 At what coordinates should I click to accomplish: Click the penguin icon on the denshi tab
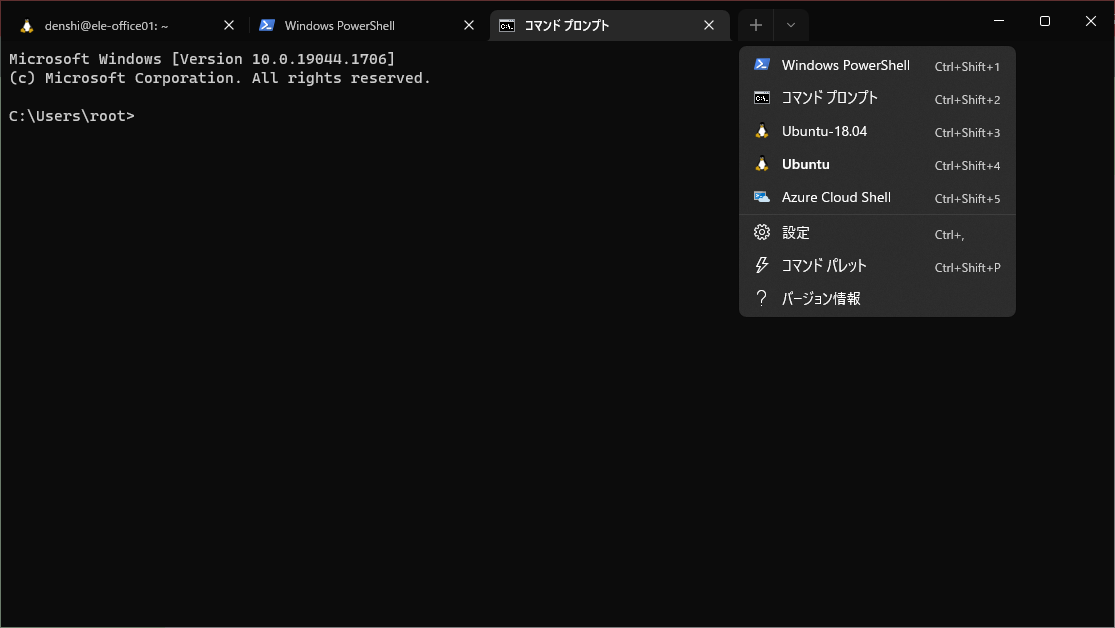[x=27, y=26]
